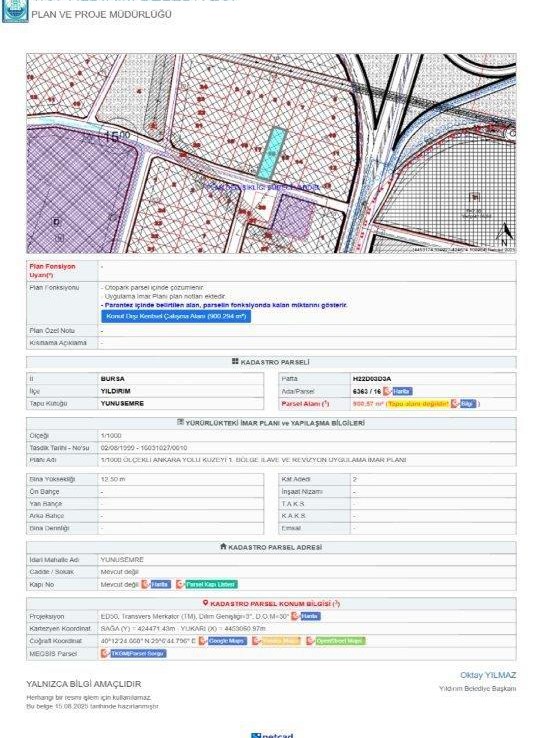Screen dimensions: 543x738
Task: Select the Tasdik Tarihi - No'su value
Action: [144, 448]
